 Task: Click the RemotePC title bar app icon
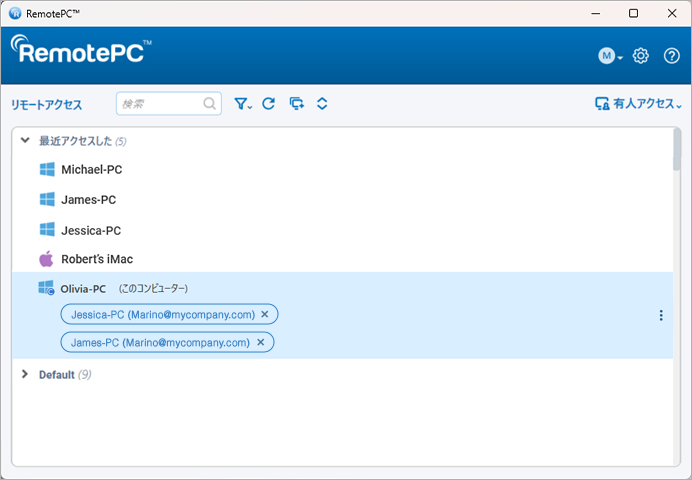(x=15, y=13)
